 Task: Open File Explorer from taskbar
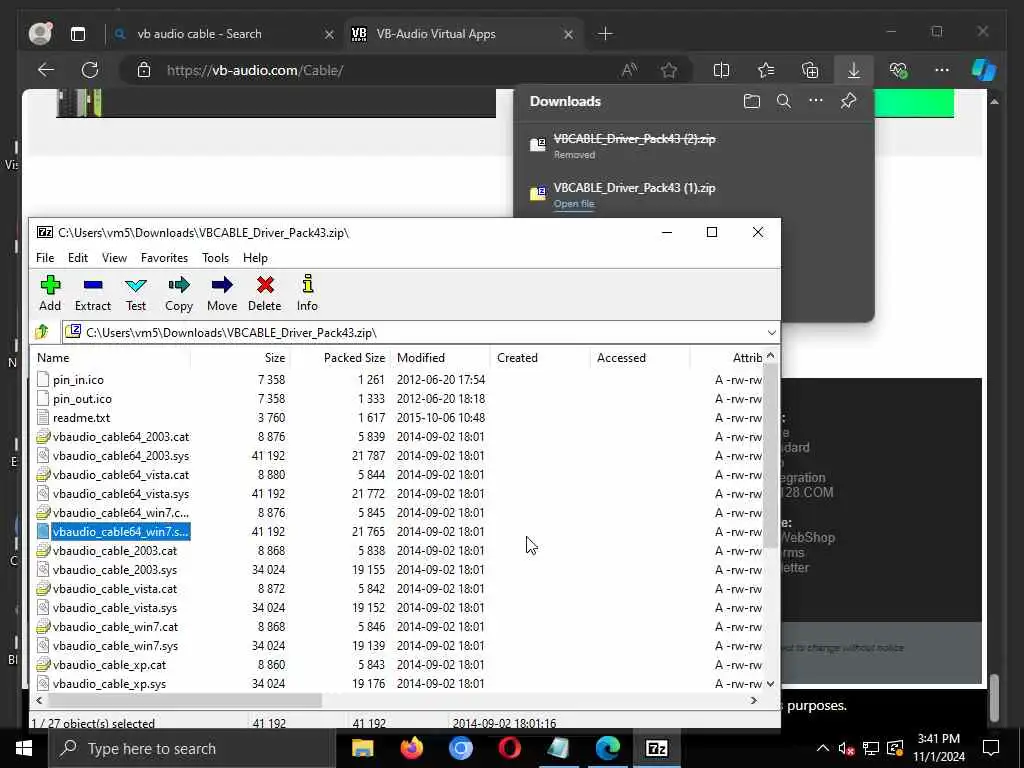click(362, 748)
